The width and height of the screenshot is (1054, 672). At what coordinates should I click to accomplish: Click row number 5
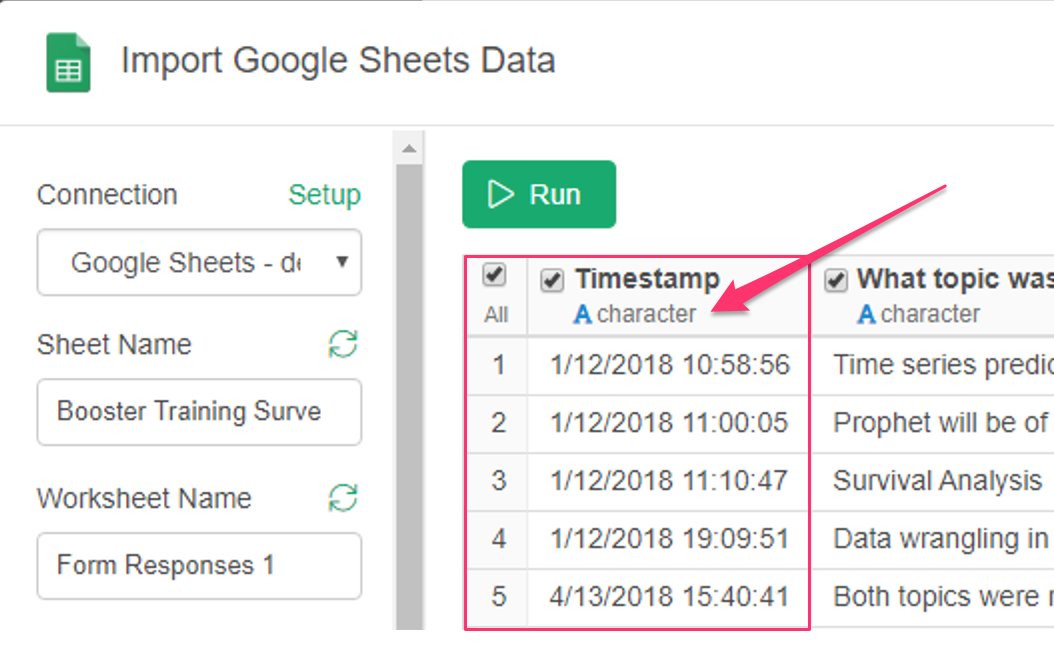498,596
